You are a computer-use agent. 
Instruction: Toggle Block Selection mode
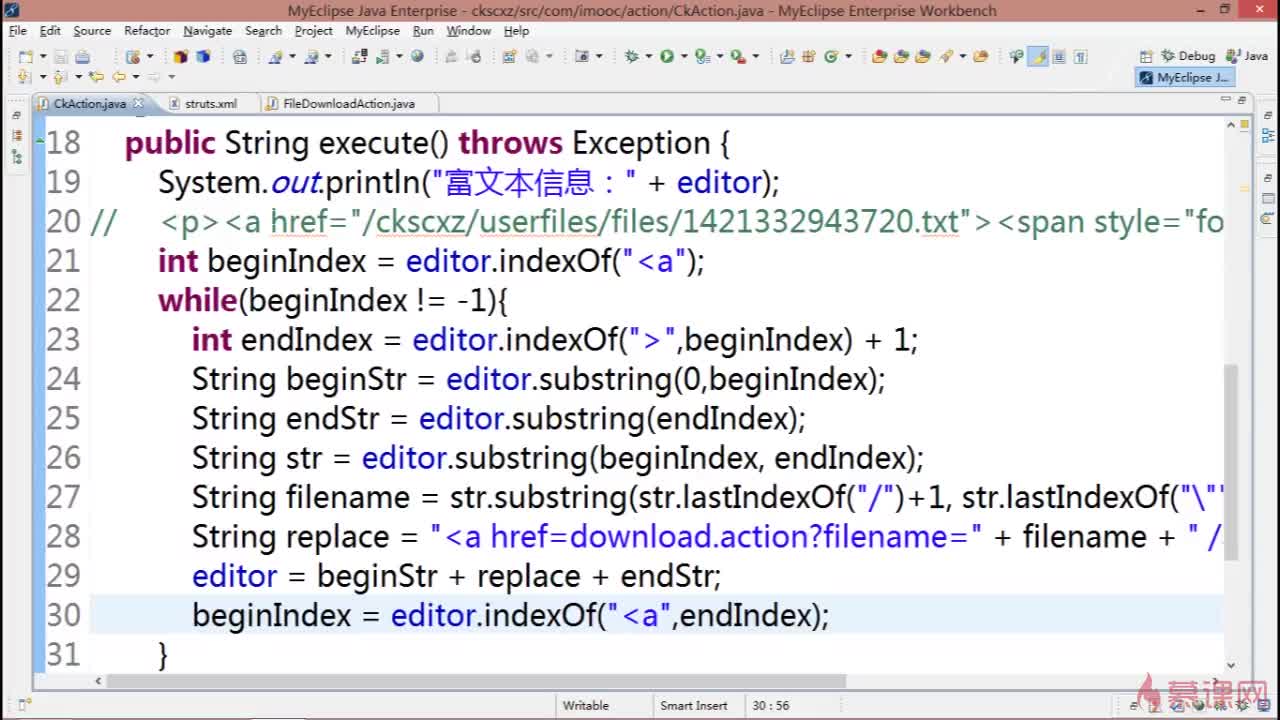point(1059,56)
